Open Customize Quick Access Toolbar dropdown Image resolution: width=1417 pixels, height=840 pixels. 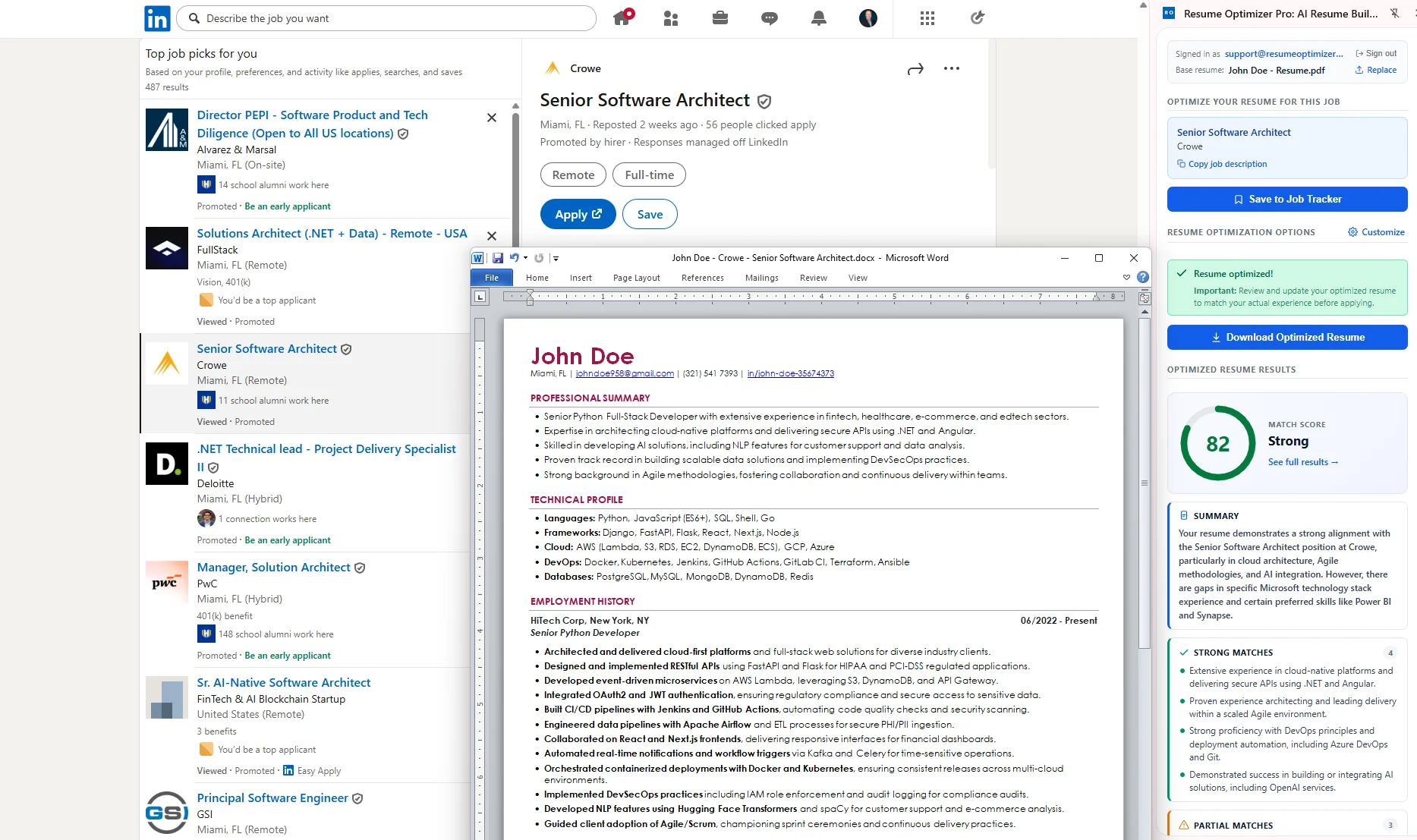pyautogui.click(x=556, y=258)
